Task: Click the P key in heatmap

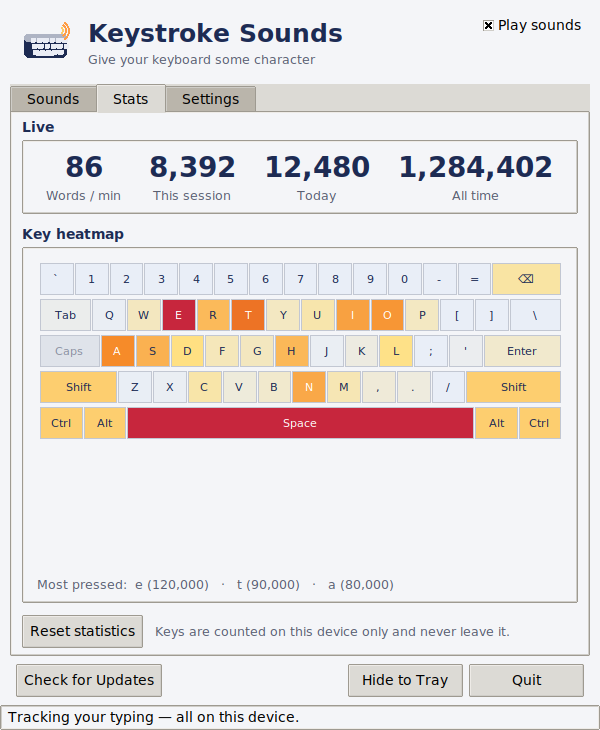Action: (422, 315)
